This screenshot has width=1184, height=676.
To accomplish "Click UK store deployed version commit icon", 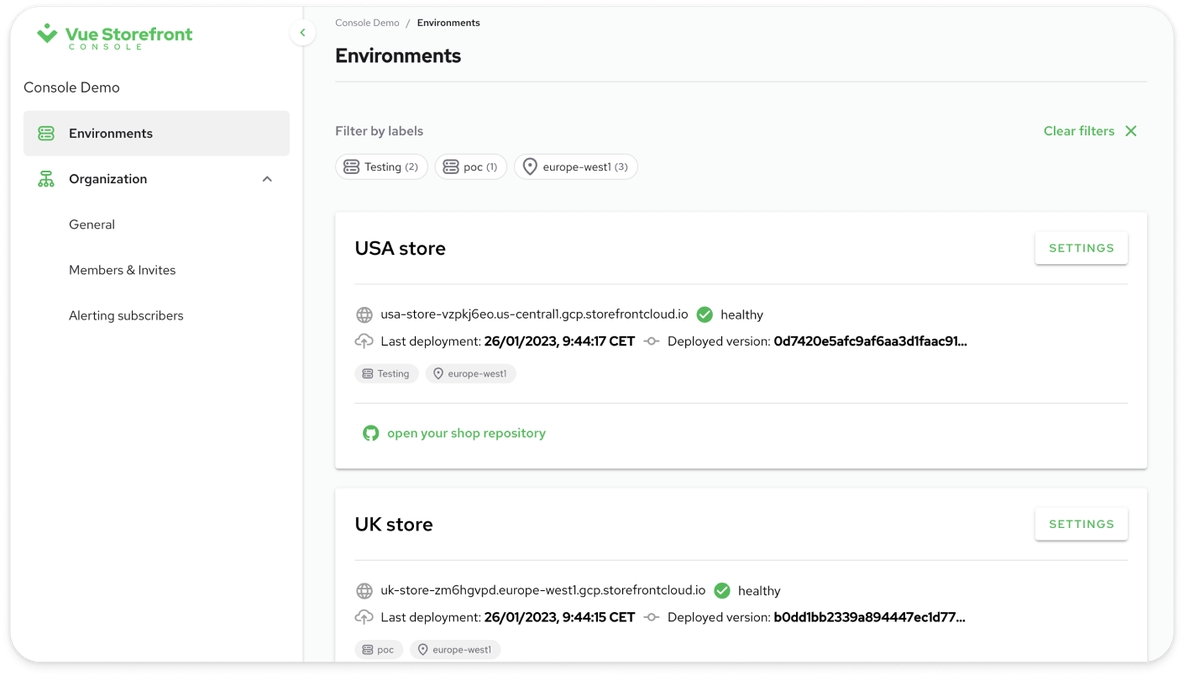I will point(651,618).
